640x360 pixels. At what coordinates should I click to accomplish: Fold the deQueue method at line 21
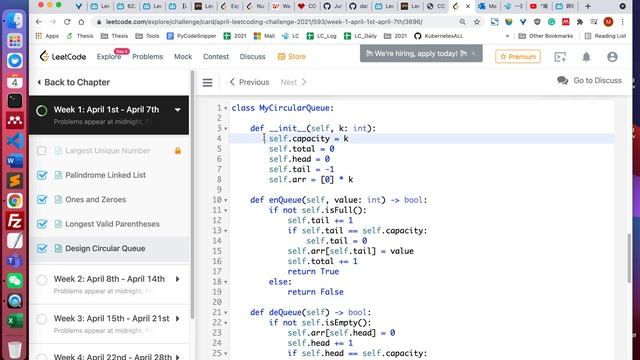coord(226,313)
